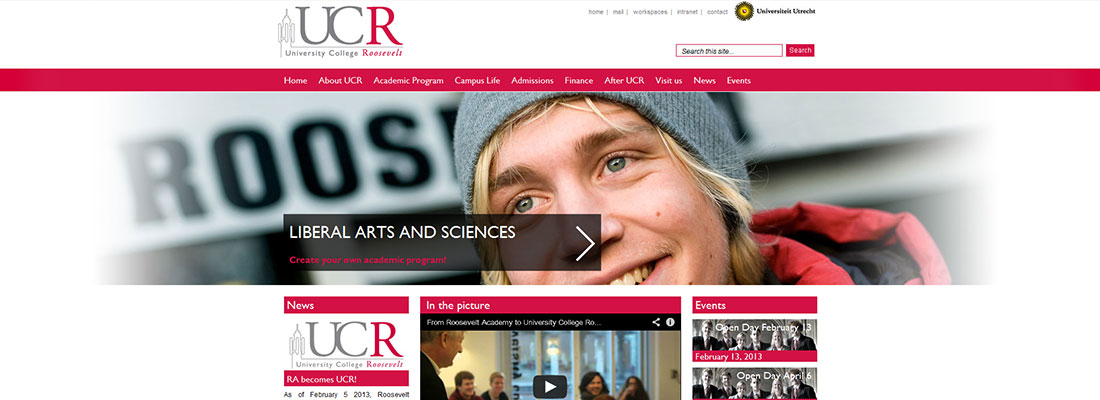1100x400 pixels.
Task: Focus the Search this site field
Action: 729,51
